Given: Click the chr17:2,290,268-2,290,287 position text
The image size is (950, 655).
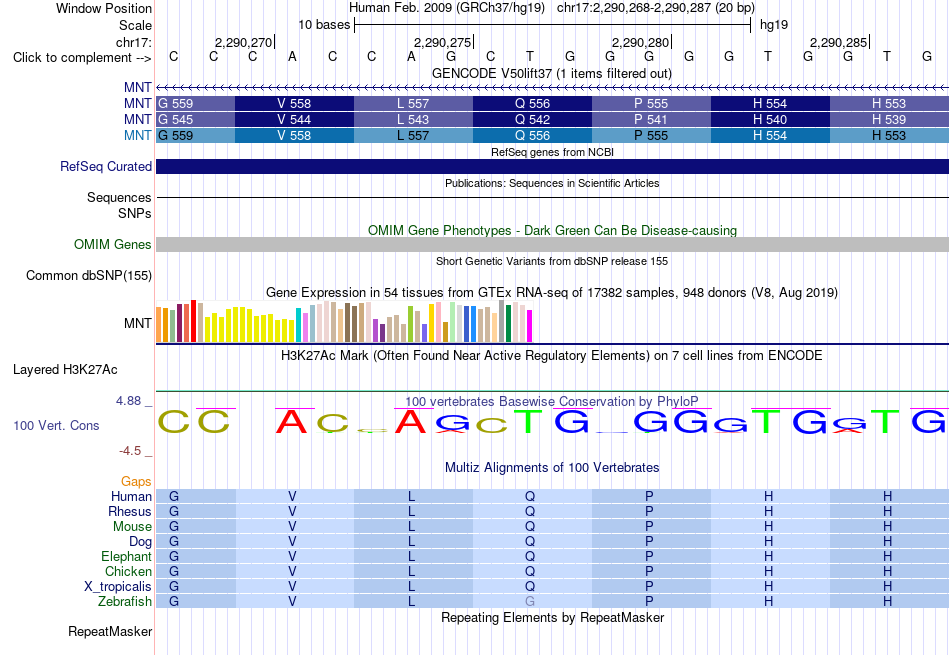Looking at the screenshot, I should point(656,8).
